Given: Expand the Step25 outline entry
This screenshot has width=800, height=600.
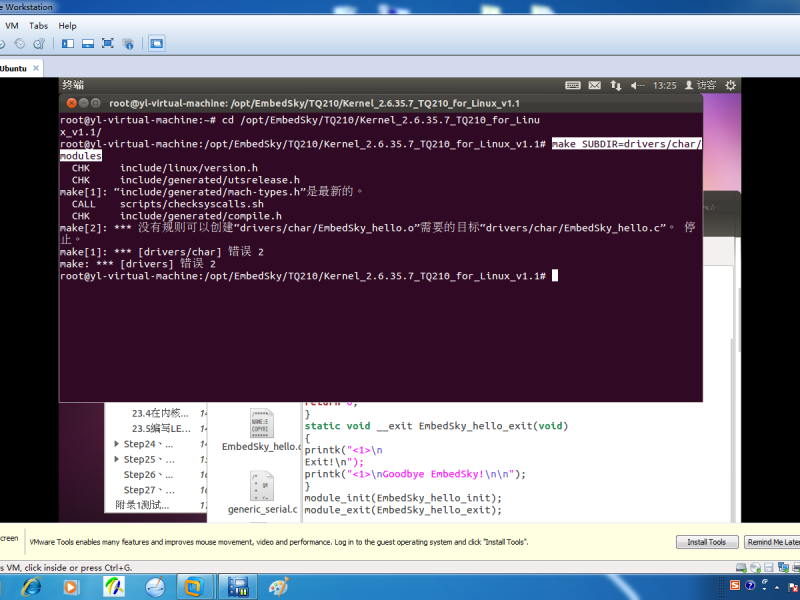Looking at the screenshot, I should pos(118,460).
